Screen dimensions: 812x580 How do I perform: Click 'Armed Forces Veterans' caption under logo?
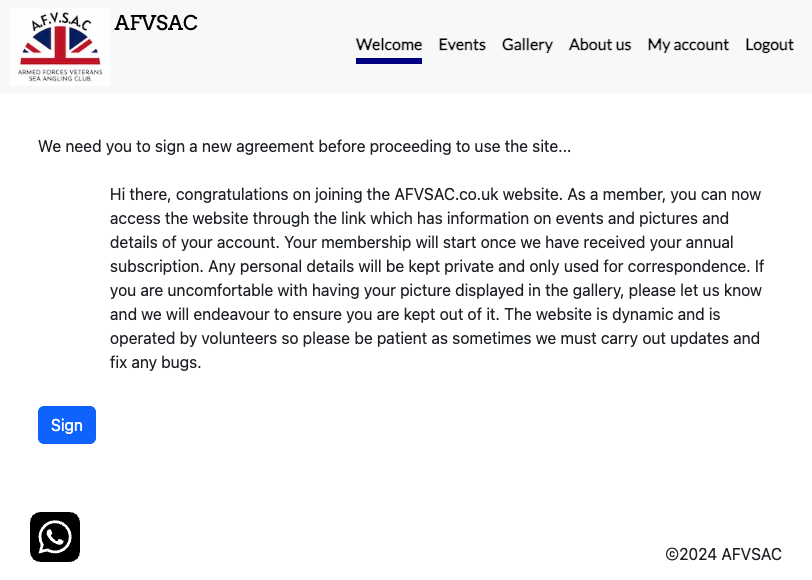pos(60,73)
